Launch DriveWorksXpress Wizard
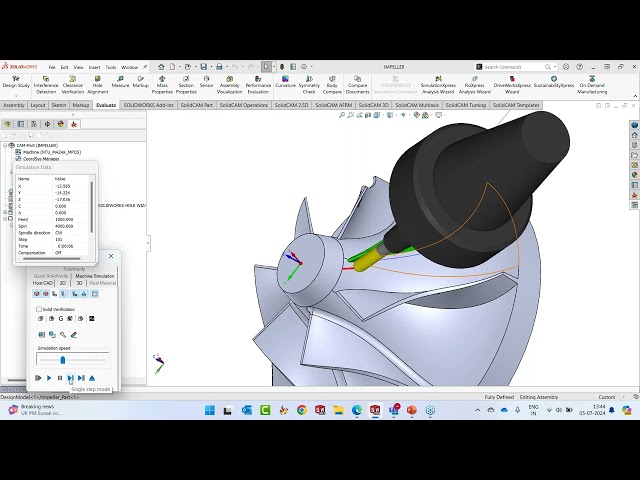 click(x=512, y=85)
